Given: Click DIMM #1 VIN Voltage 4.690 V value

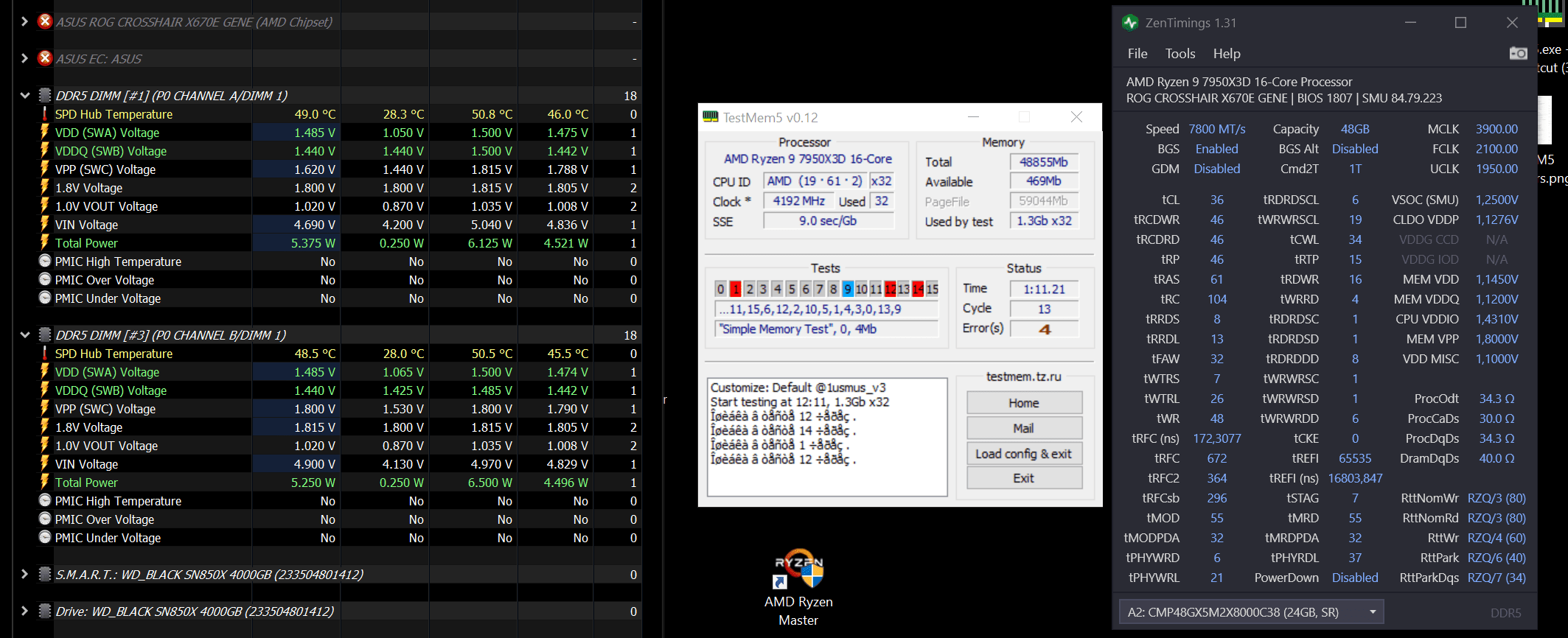Looking at the screenshot, I should pos(315,225).
